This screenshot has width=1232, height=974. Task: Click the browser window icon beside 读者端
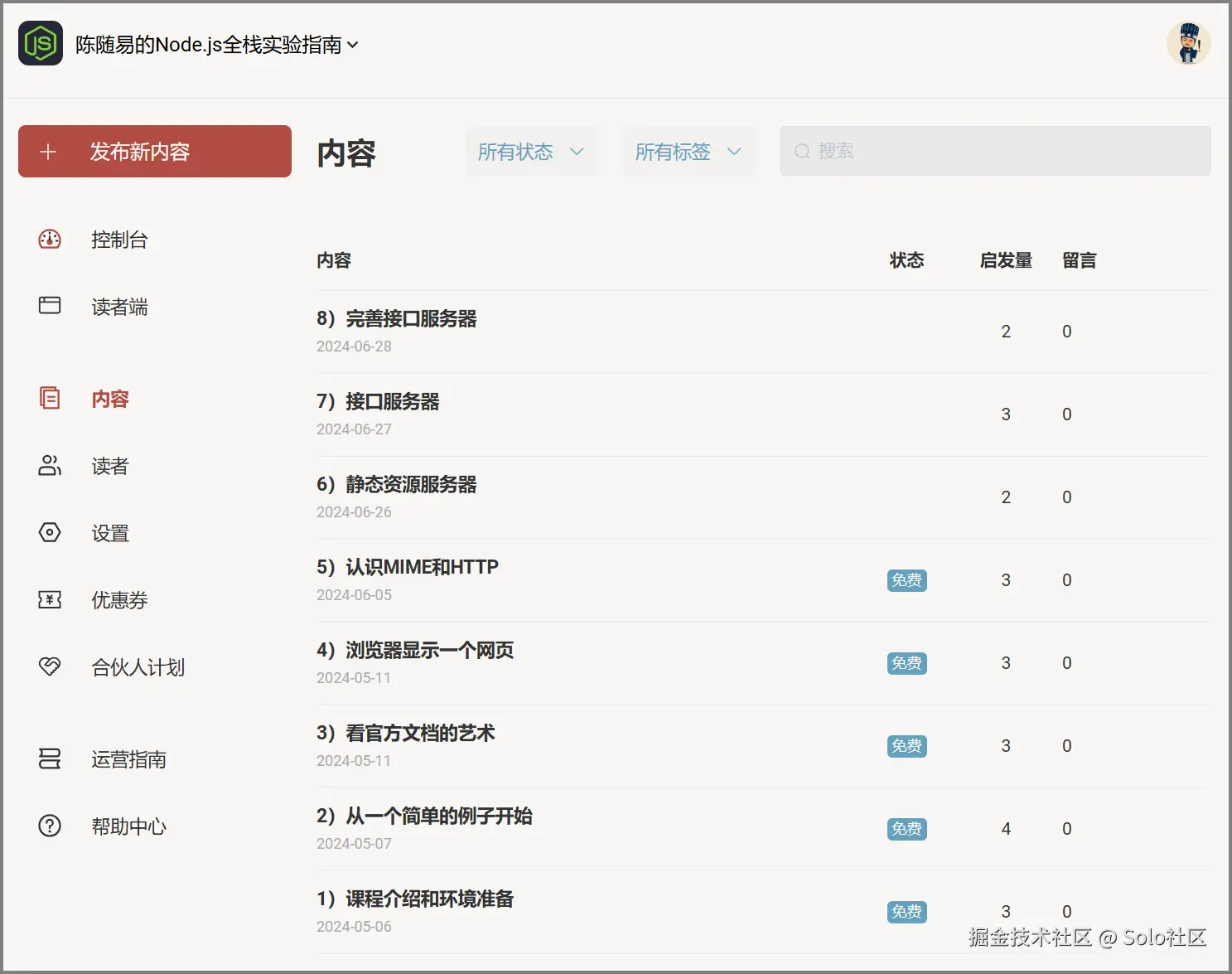(x=50, y=305)
